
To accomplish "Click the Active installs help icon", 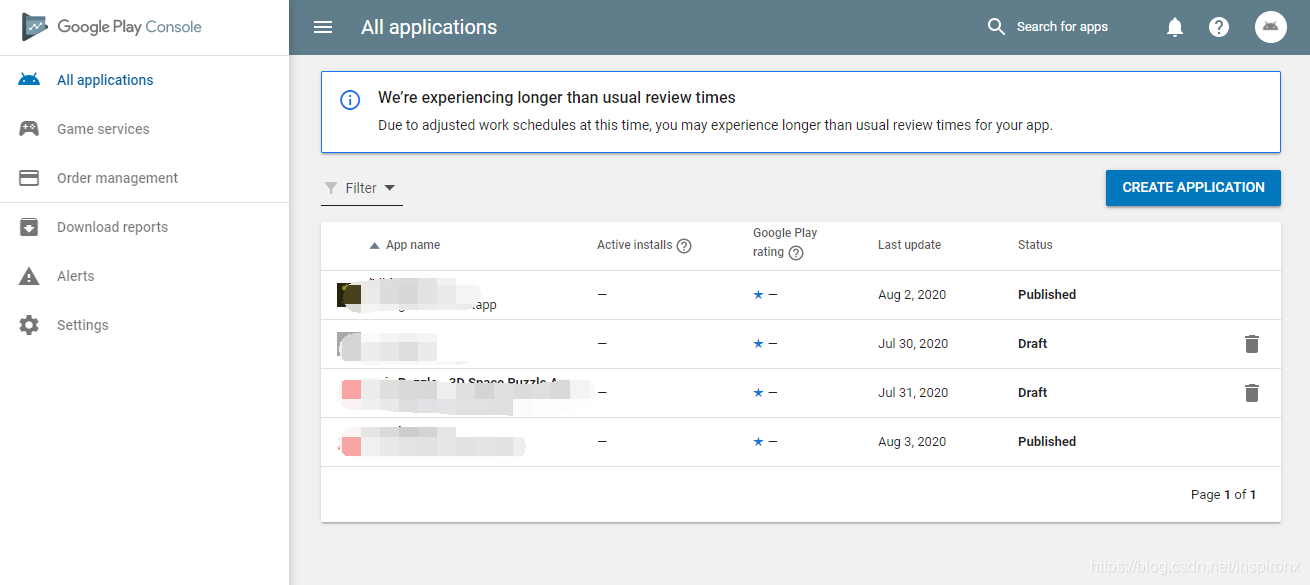I will tap(684, 246).
